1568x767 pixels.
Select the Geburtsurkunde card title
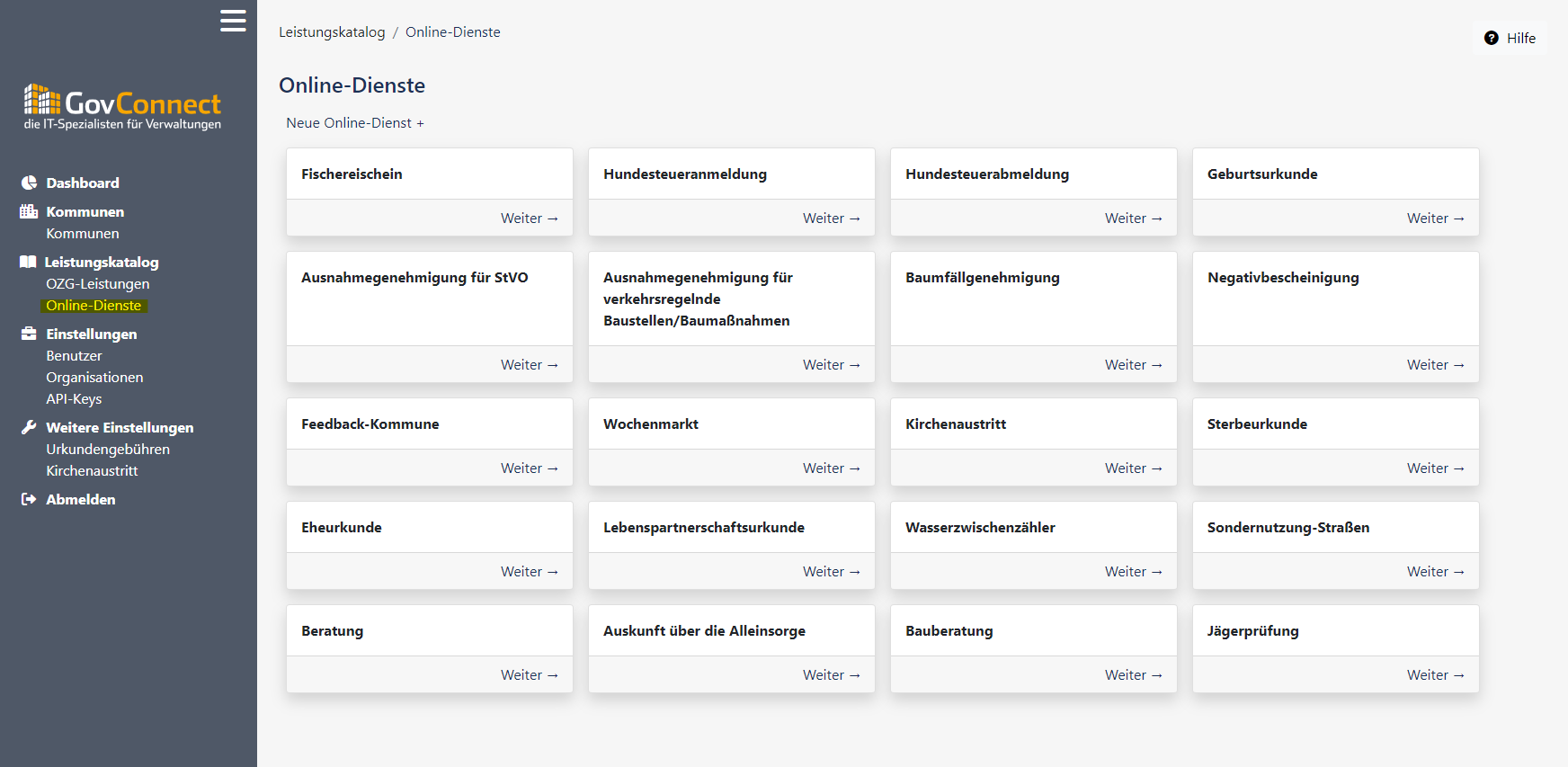1262,174
